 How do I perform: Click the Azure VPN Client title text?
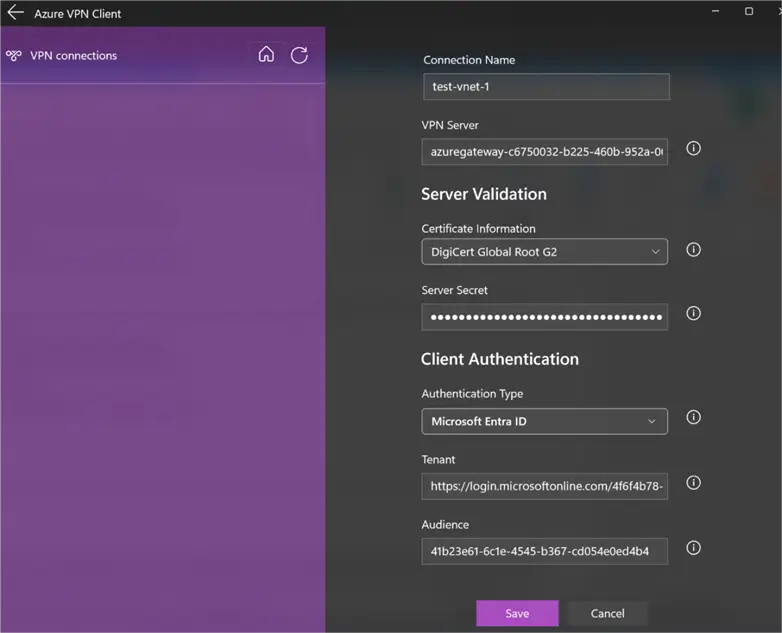pyautogui.click(x=77, y=14)
